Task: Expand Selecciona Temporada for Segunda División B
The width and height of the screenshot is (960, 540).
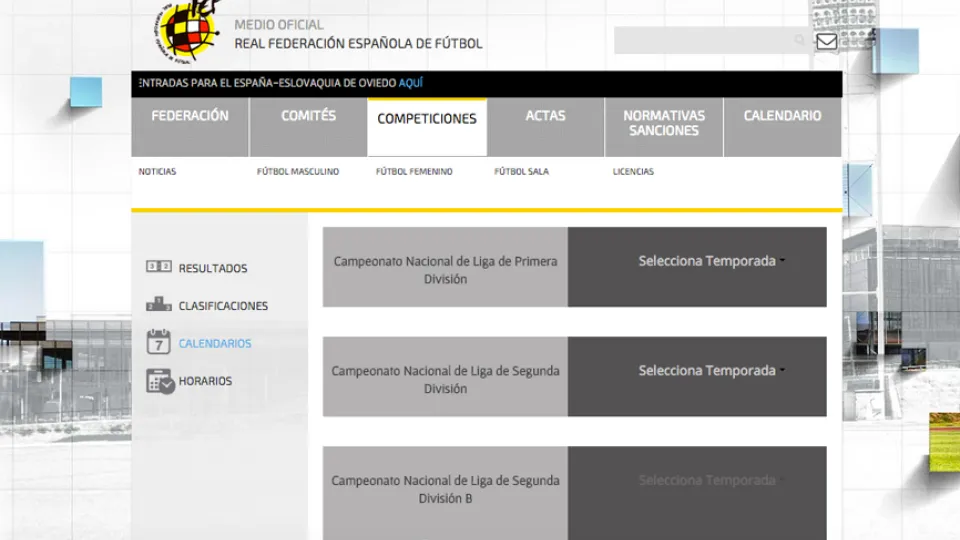Action: click(x=711, y=480)
